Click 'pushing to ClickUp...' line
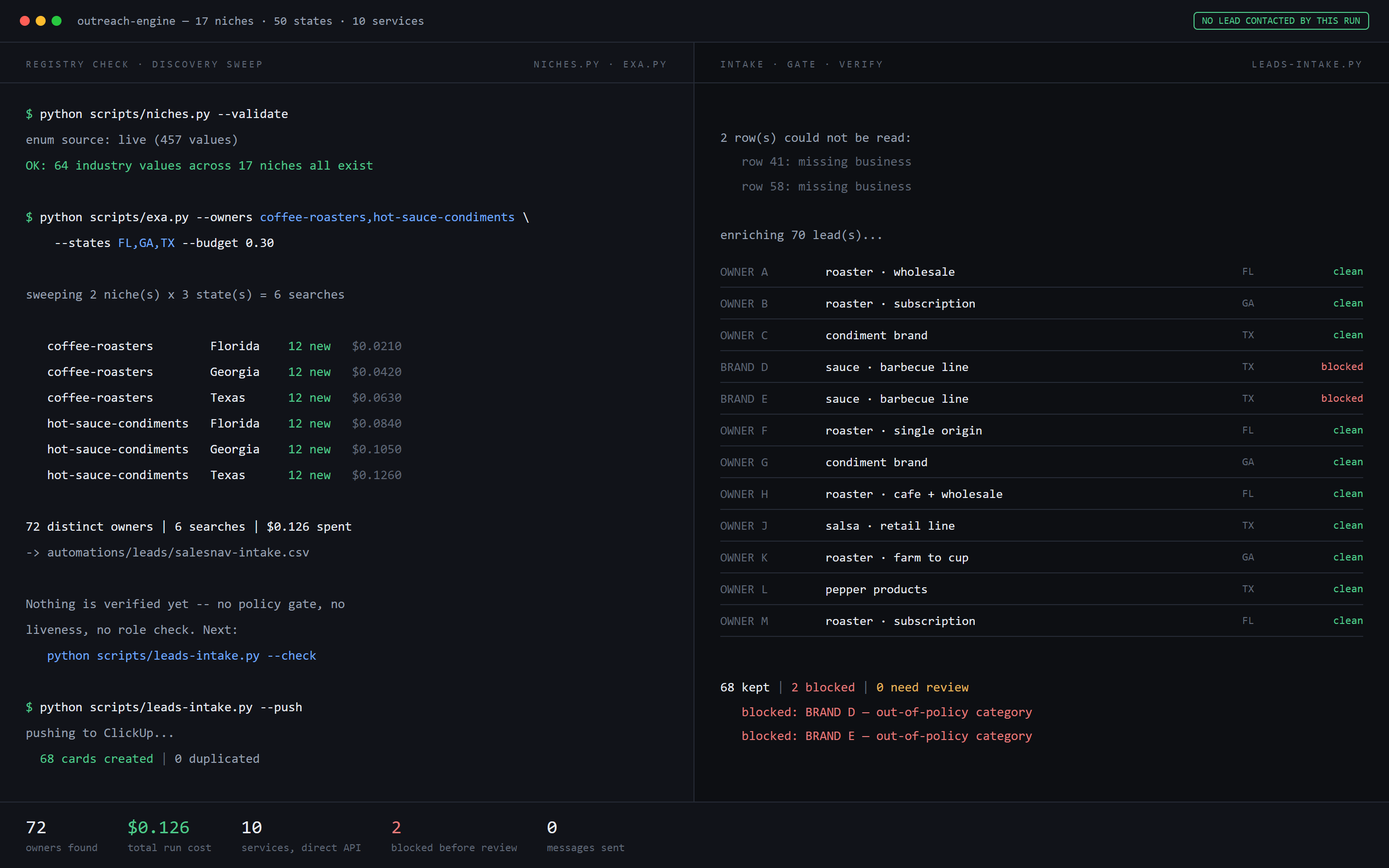Image resolution: width=1389 pixels, height=868 pixels. [99, 733]
